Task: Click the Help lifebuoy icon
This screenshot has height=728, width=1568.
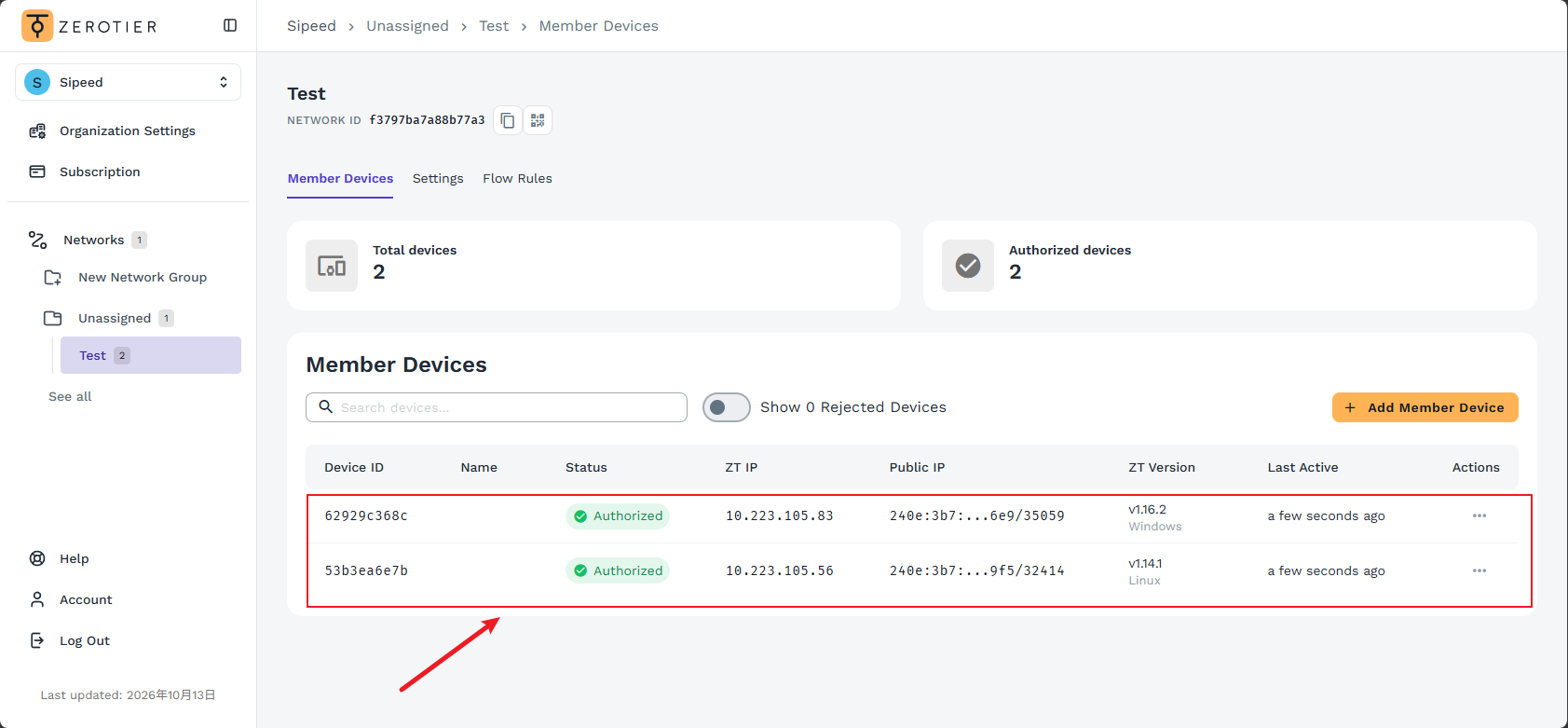Action: [37, 558]
